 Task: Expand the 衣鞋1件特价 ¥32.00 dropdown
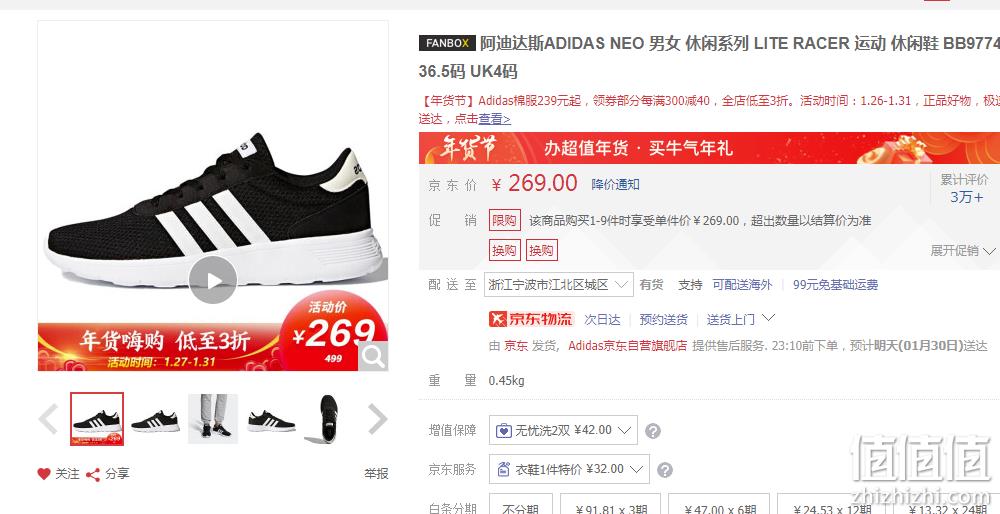(569, 469)
